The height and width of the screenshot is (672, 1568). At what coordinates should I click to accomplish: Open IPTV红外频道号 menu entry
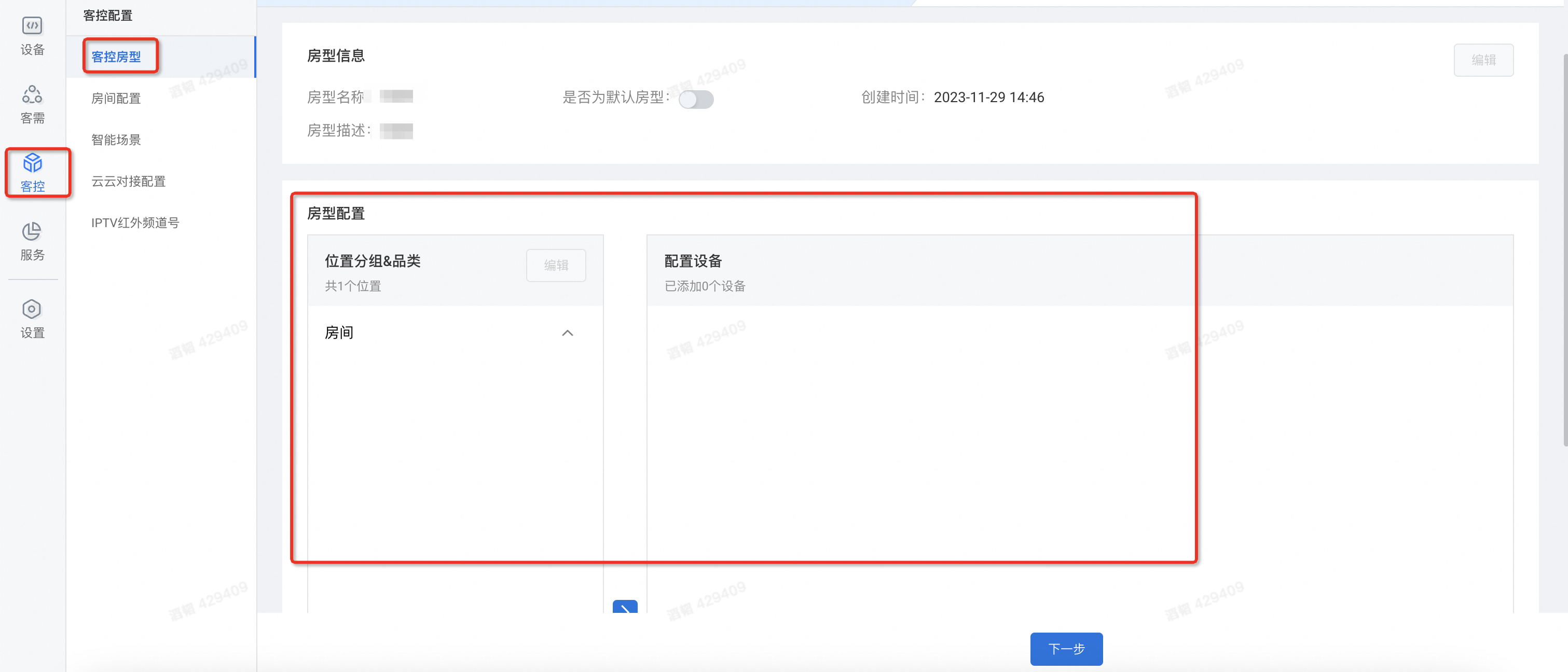[134, 222]
